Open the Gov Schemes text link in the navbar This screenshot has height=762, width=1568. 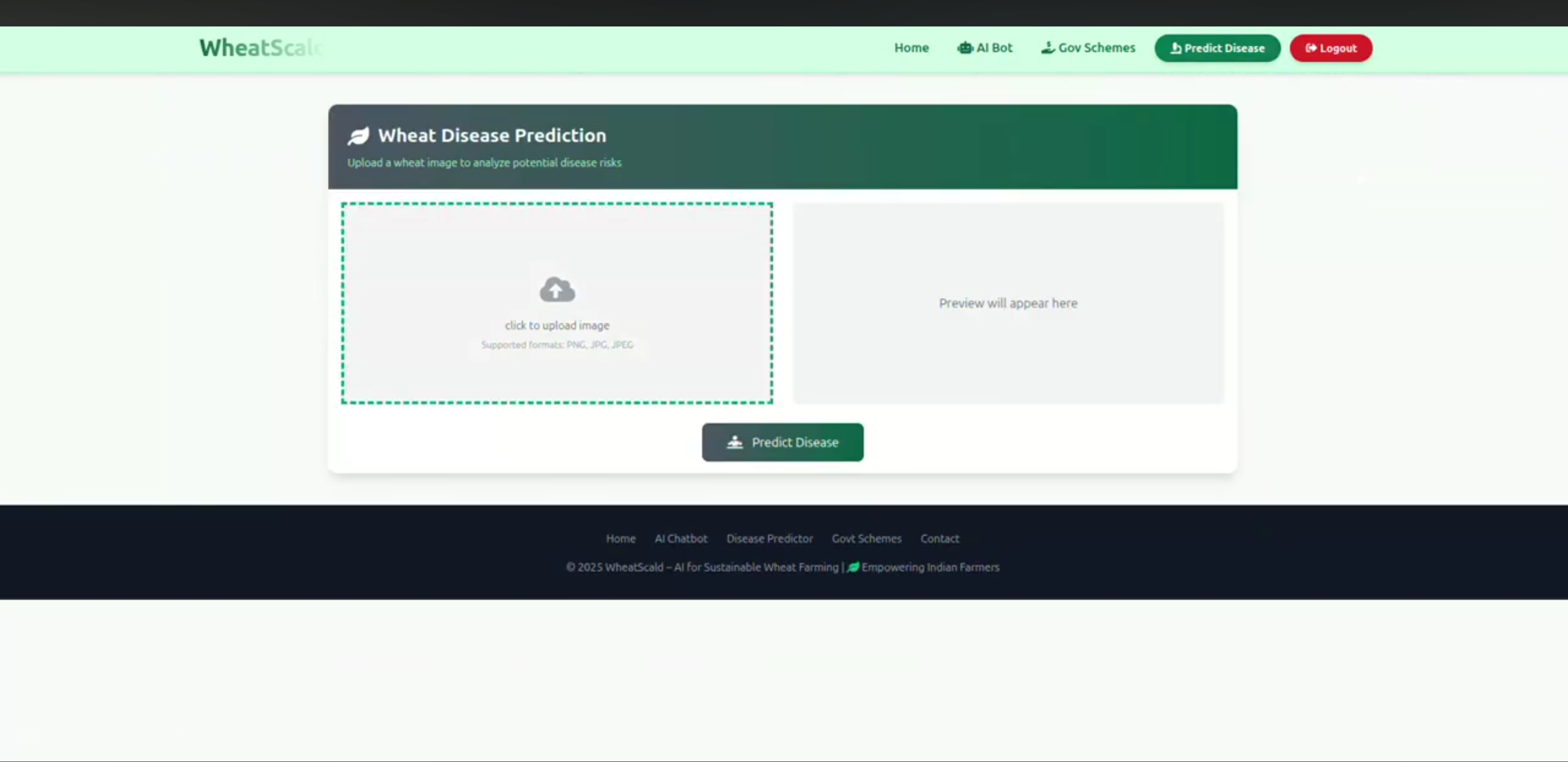(1096, 48)
